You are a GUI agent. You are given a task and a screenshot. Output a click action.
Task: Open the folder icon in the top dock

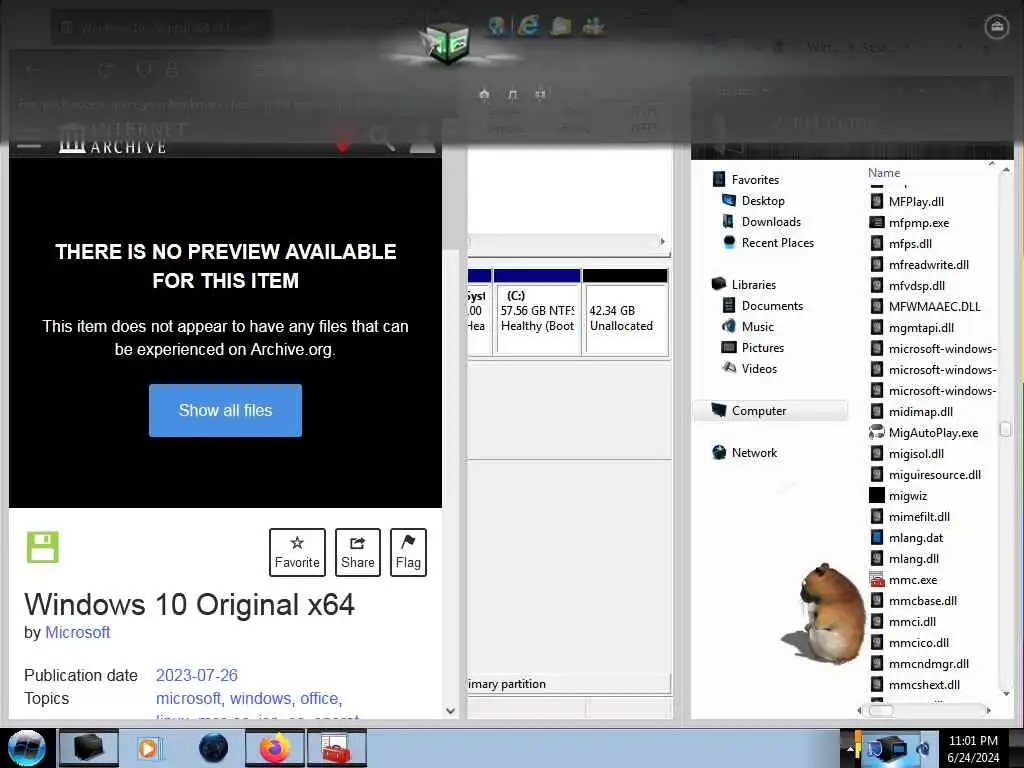(561, 26)
